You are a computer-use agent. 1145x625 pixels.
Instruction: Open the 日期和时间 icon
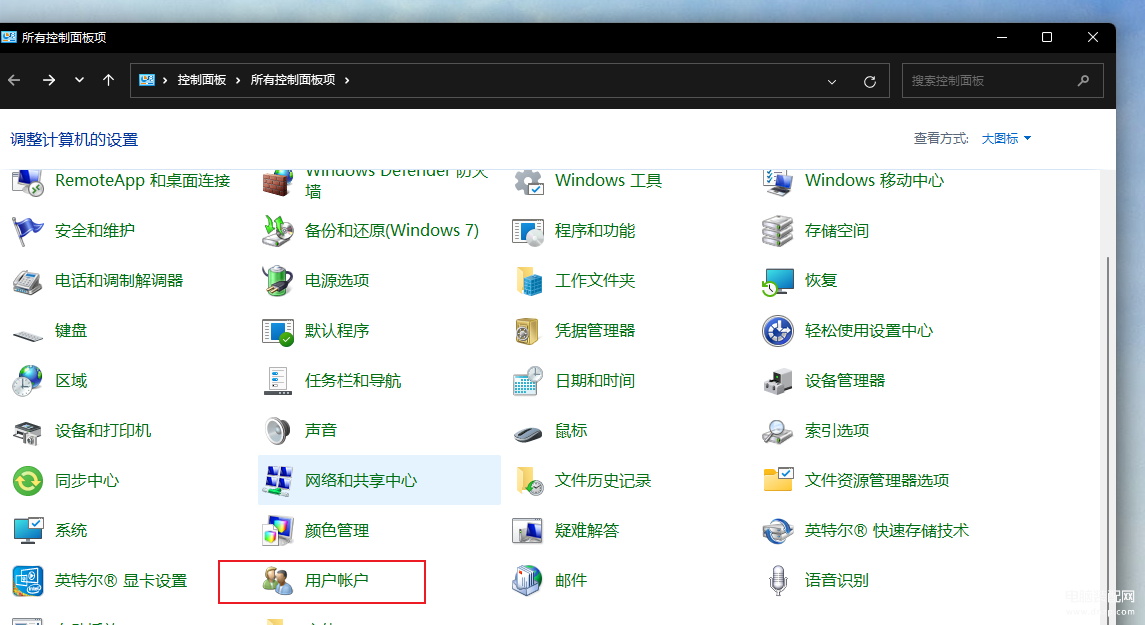tap(527, 380)
